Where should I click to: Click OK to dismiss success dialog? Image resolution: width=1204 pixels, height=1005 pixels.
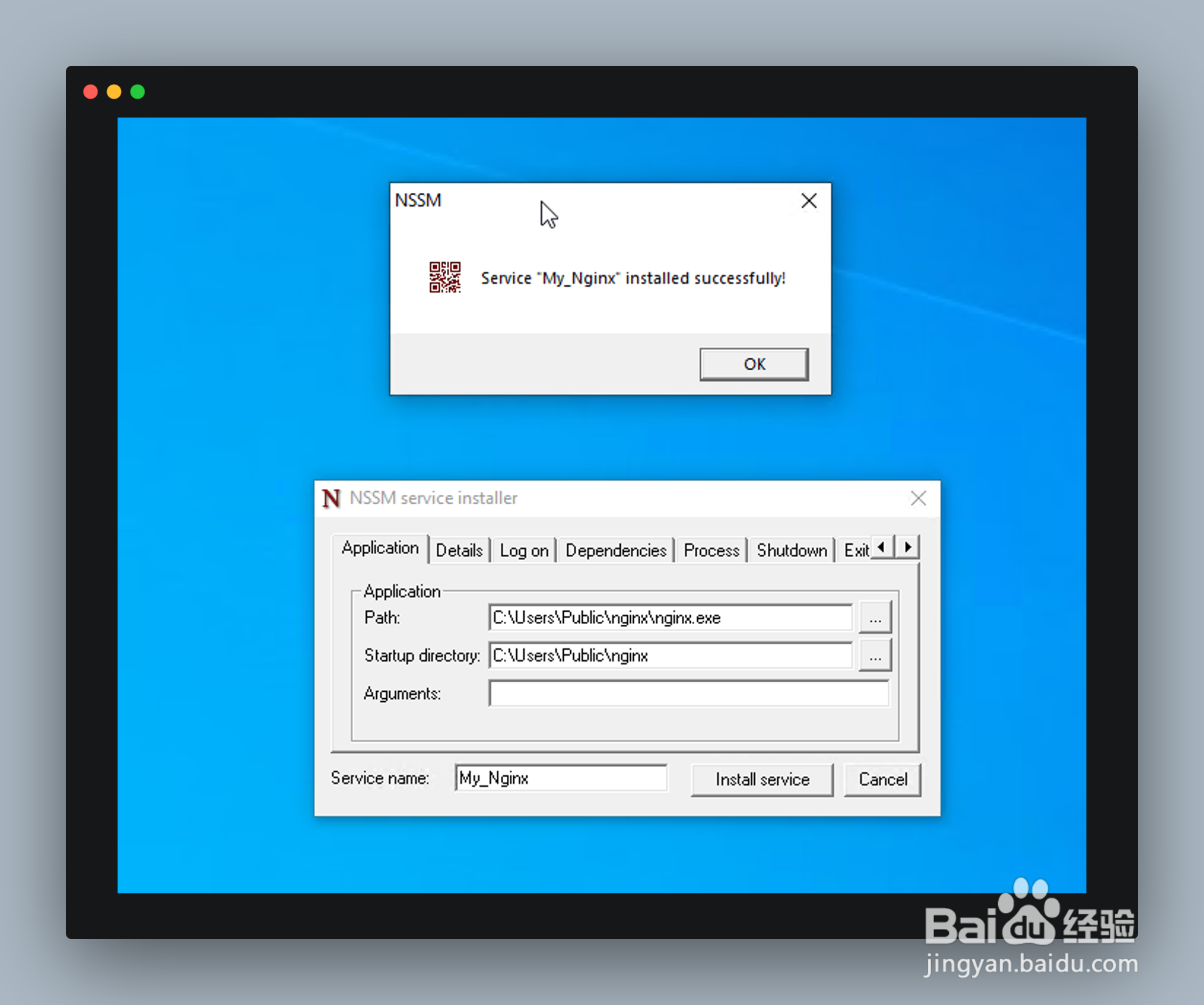(x=755, y=363)
